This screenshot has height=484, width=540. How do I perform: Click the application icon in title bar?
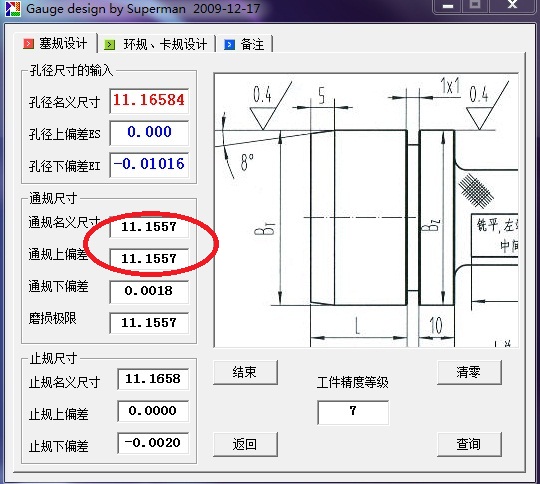pyautogui.click(x=13, y=9)
